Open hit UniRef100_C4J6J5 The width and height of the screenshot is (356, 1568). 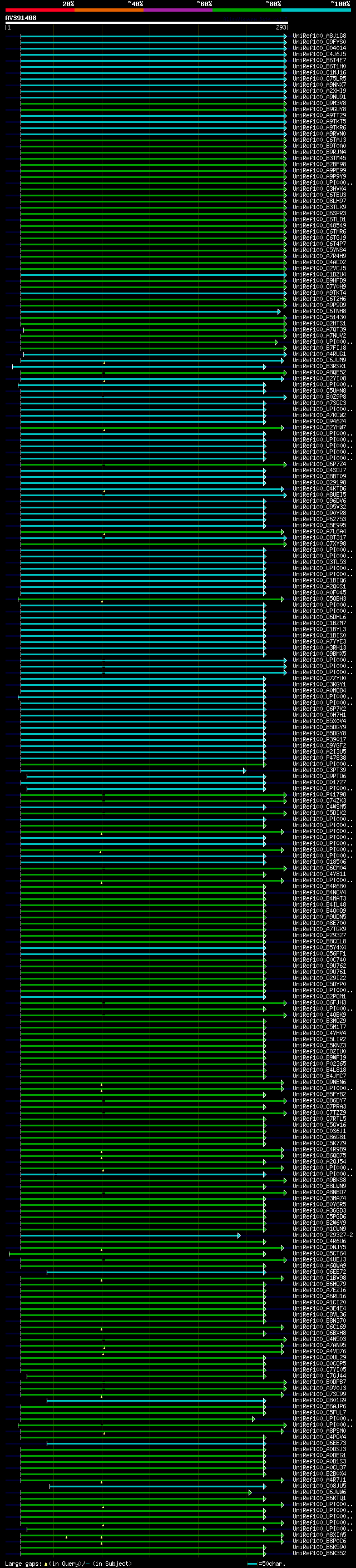(319, 54)
